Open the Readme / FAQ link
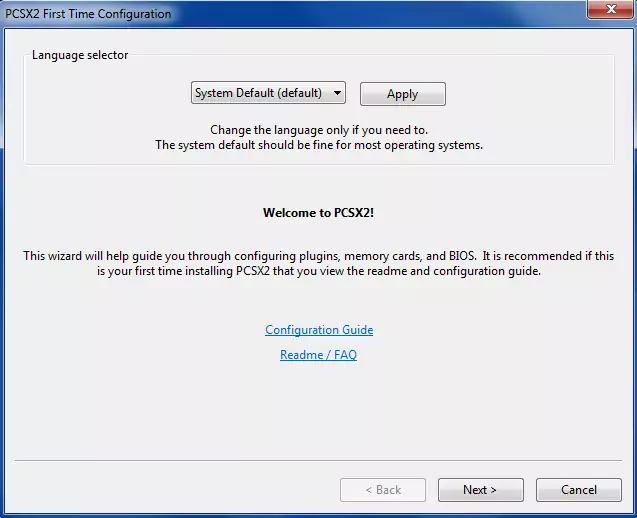 [x=318, y=355]
